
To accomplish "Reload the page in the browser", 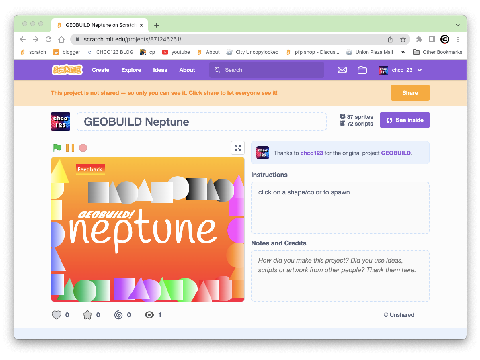I will pyautogui.click(x=48, y=39).
